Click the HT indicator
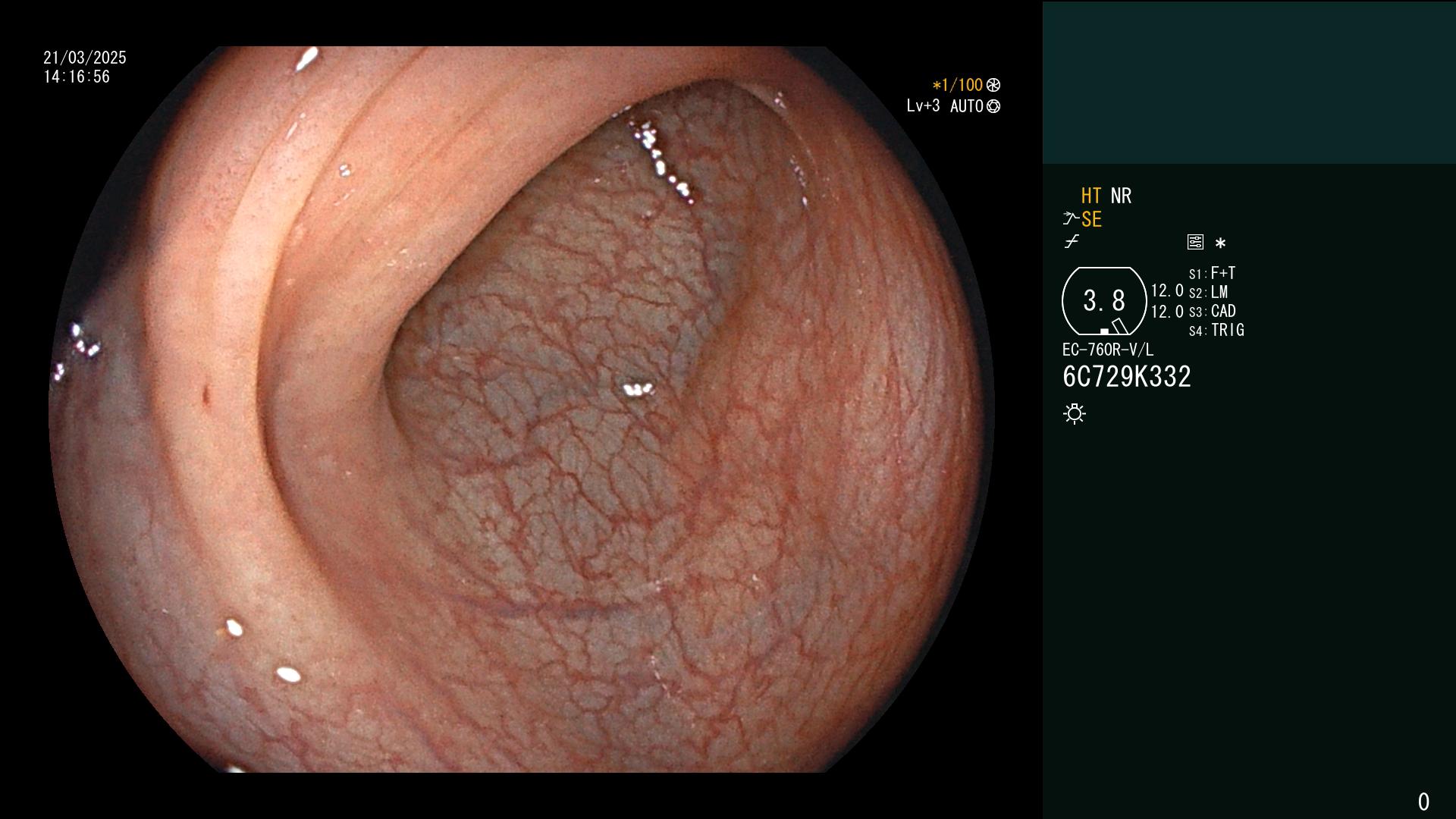 click(1091, 196)
